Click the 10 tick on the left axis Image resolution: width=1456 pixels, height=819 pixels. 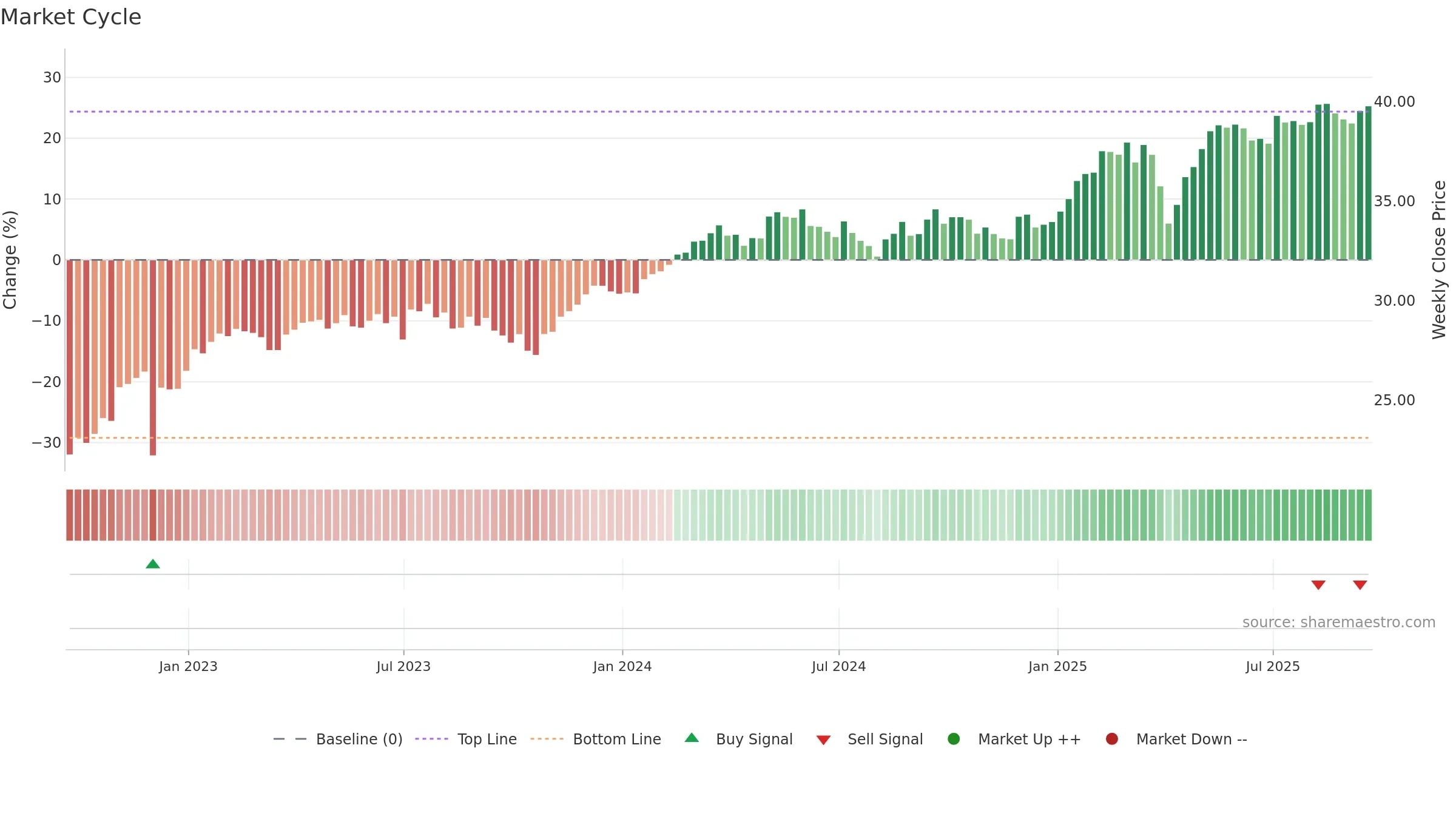pos(52,199)
